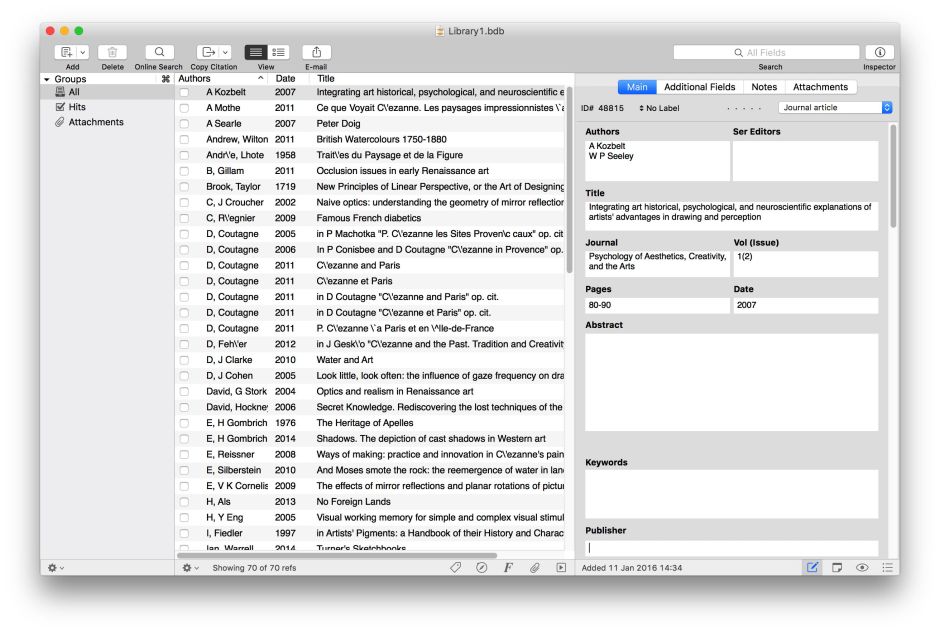This screenshot has width=940, height=633.
Task: Tick the checkbox for A Mothe reference
Action: (x=184, y=108)
